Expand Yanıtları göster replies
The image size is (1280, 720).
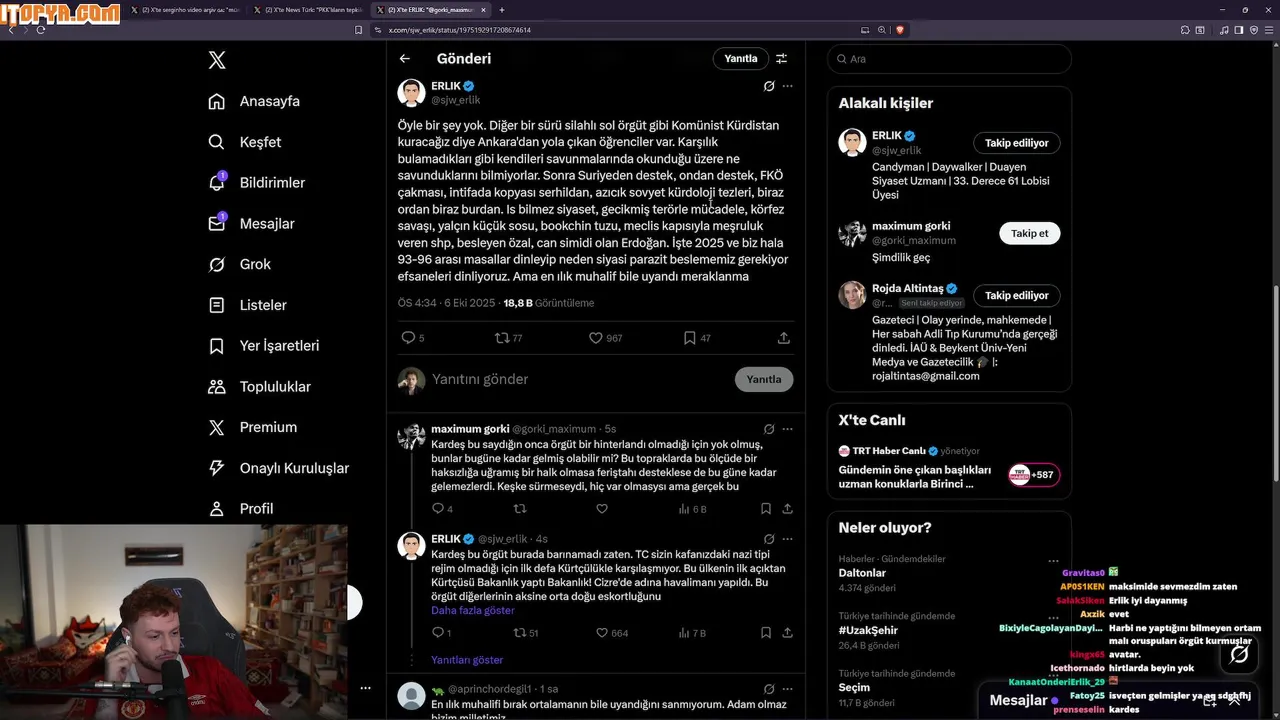pos(467,660)
